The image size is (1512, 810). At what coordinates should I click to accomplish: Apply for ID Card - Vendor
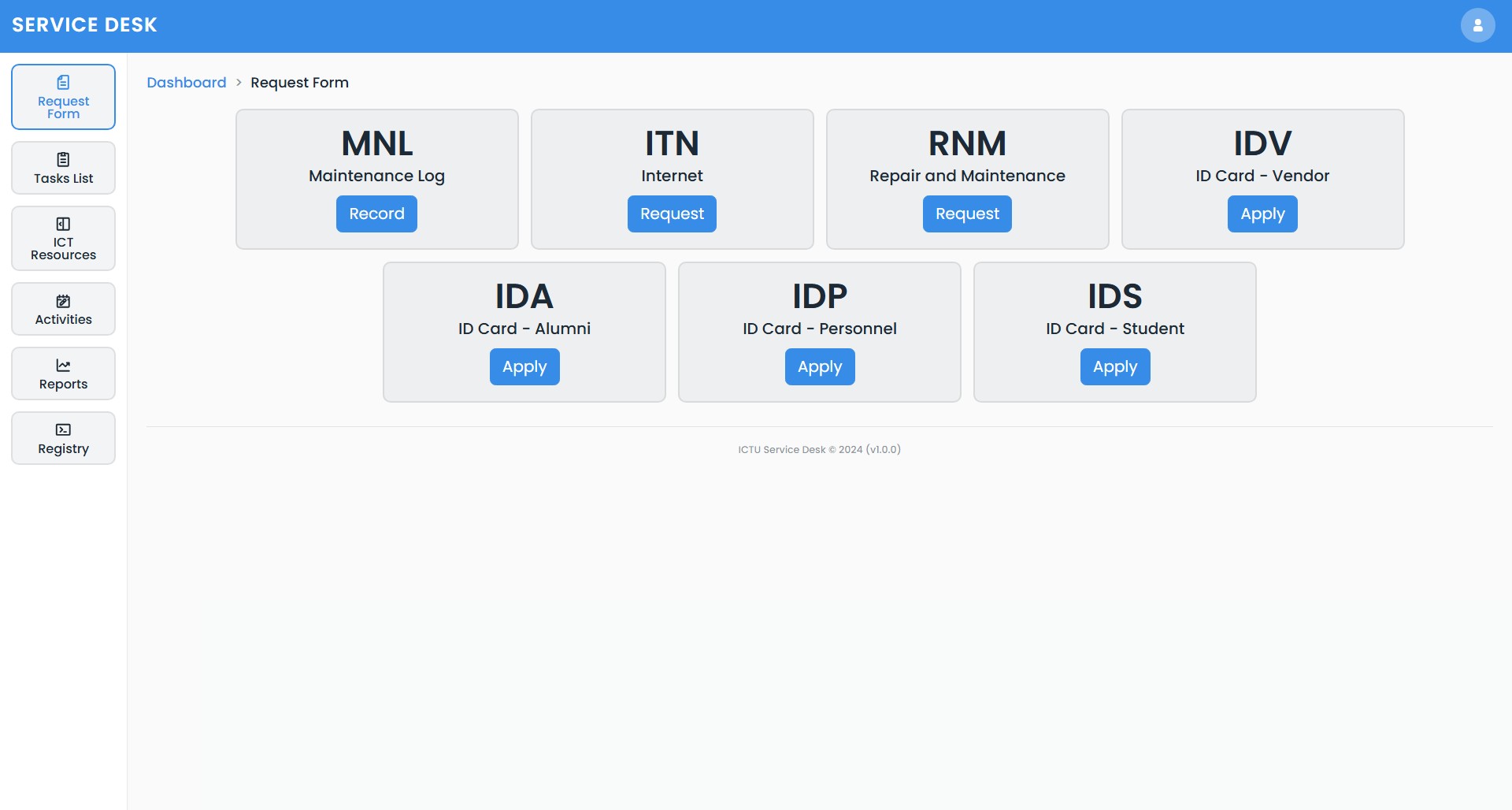1262,214
